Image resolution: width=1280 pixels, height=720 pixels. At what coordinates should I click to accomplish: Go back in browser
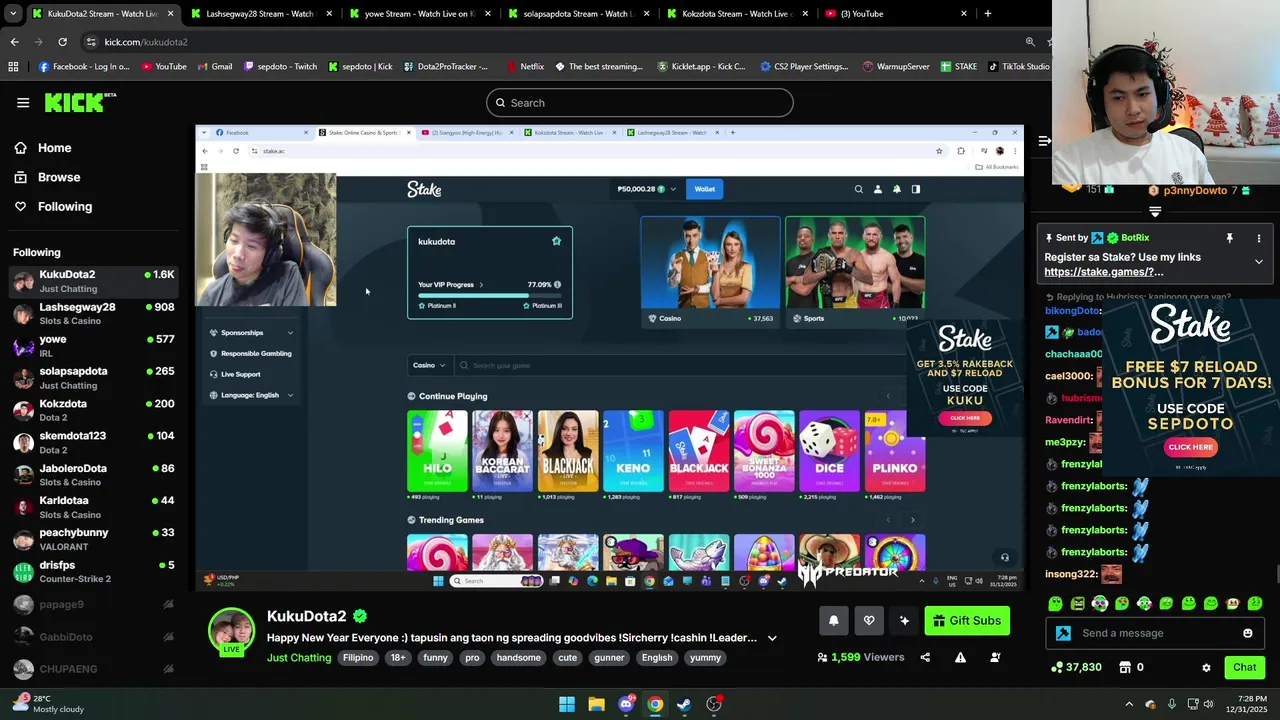click(14, 42)
